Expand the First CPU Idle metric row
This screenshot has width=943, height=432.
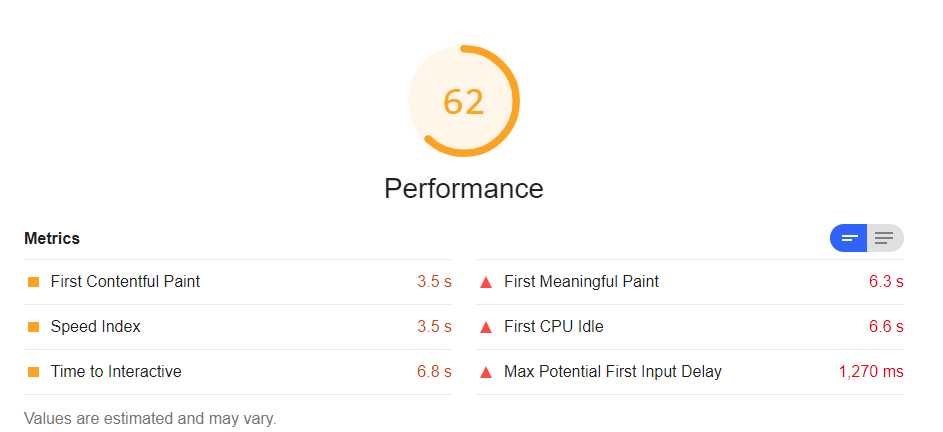(553, 327)
